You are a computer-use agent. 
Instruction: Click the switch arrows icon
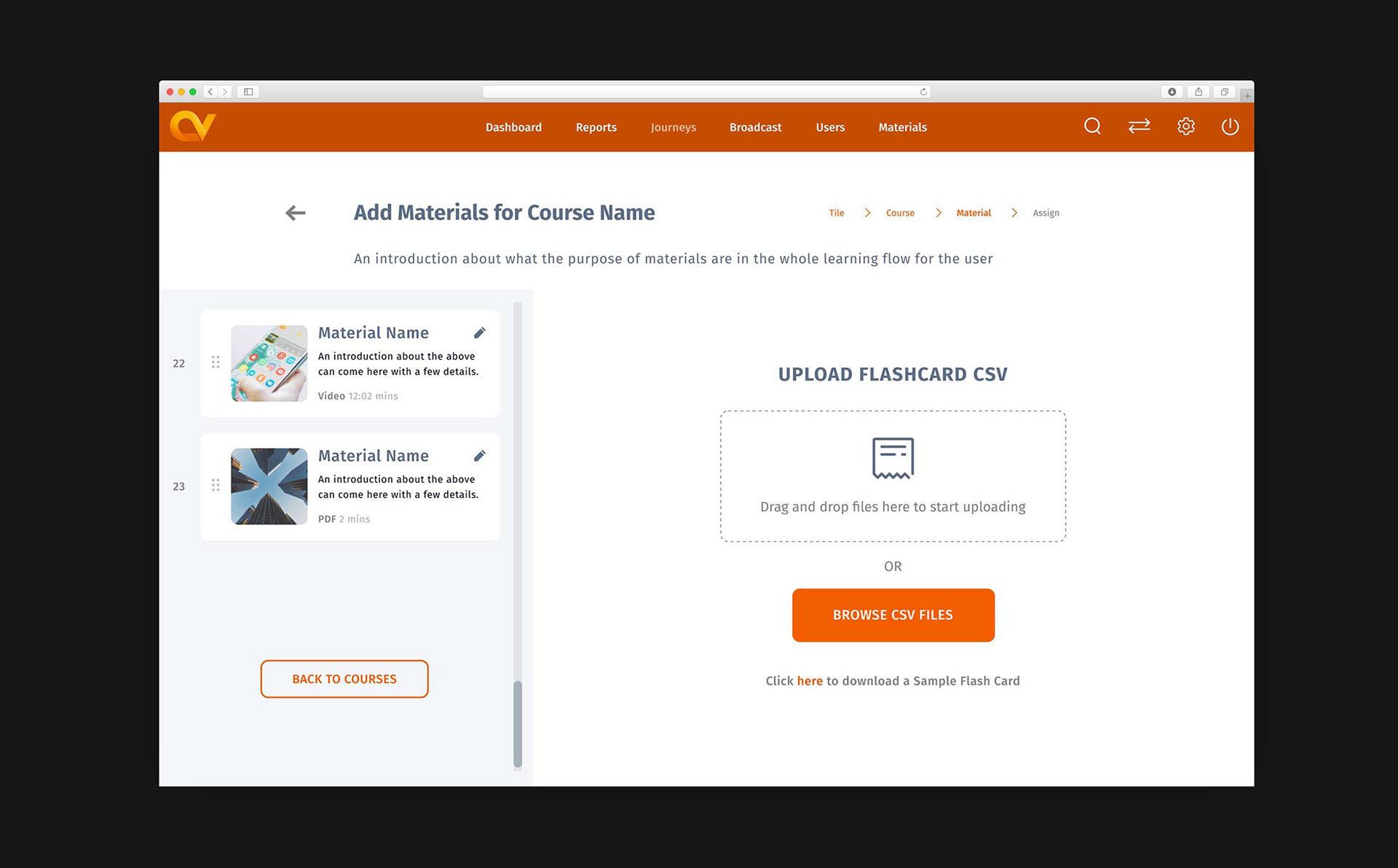click(1140, 127)
